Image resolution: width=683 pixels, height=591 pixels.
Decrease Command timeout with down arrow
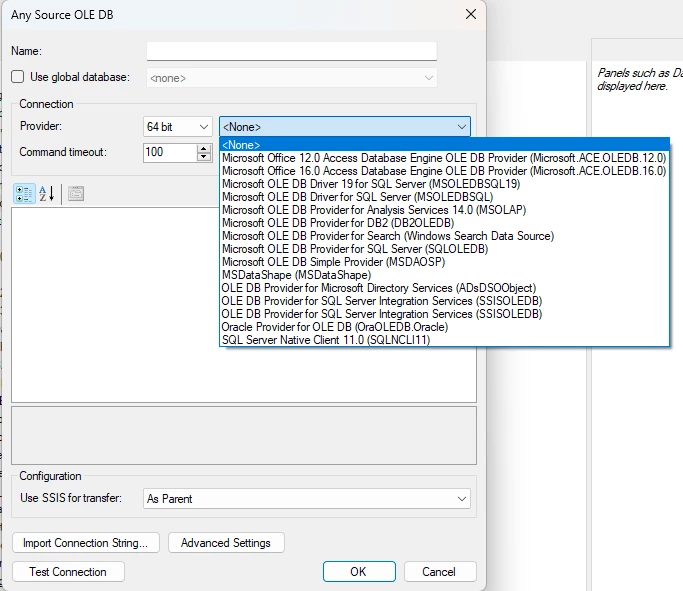pos(203,157)
